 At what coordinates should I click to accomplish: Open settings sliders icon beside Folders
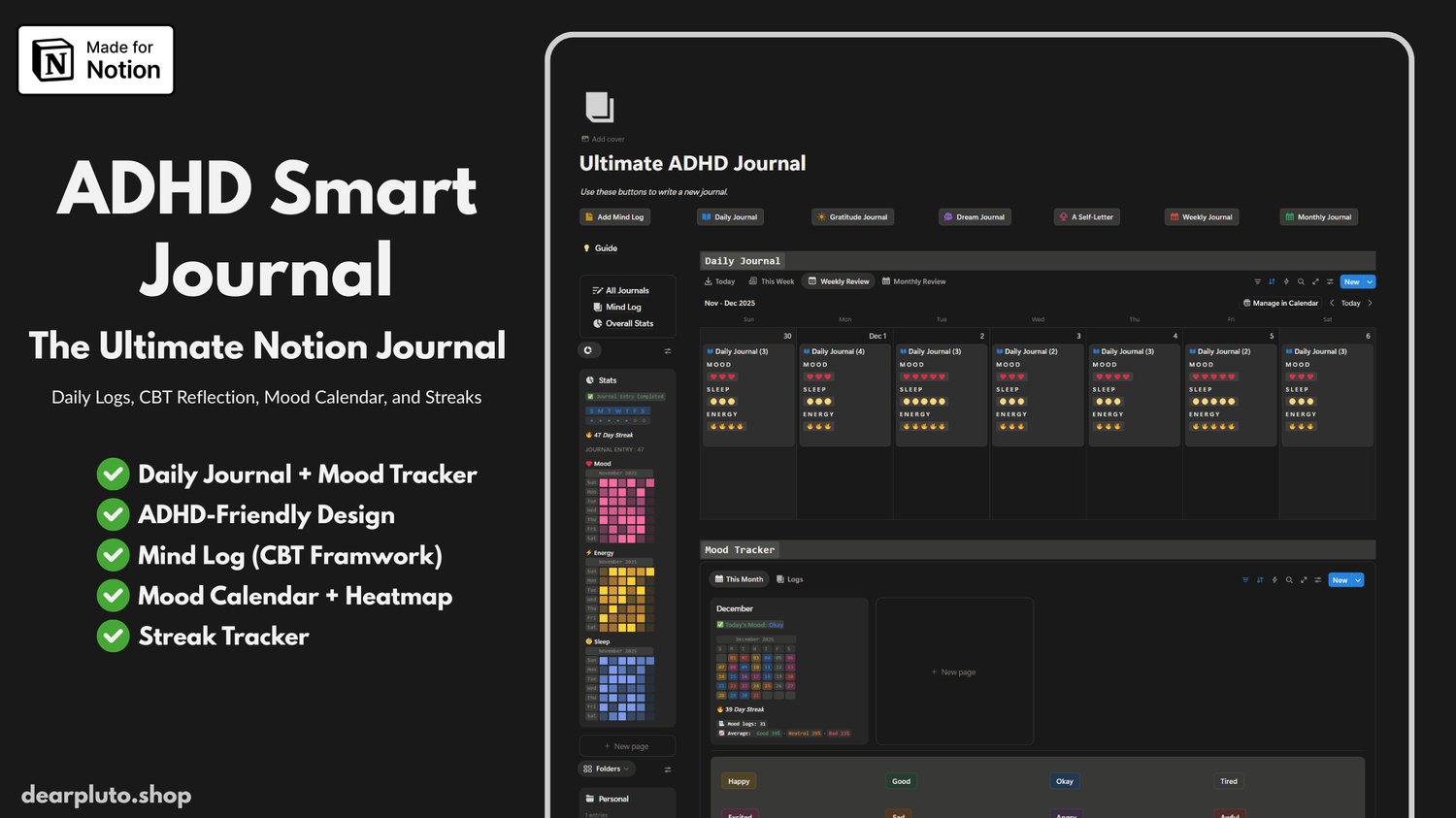tap(668, 769)
